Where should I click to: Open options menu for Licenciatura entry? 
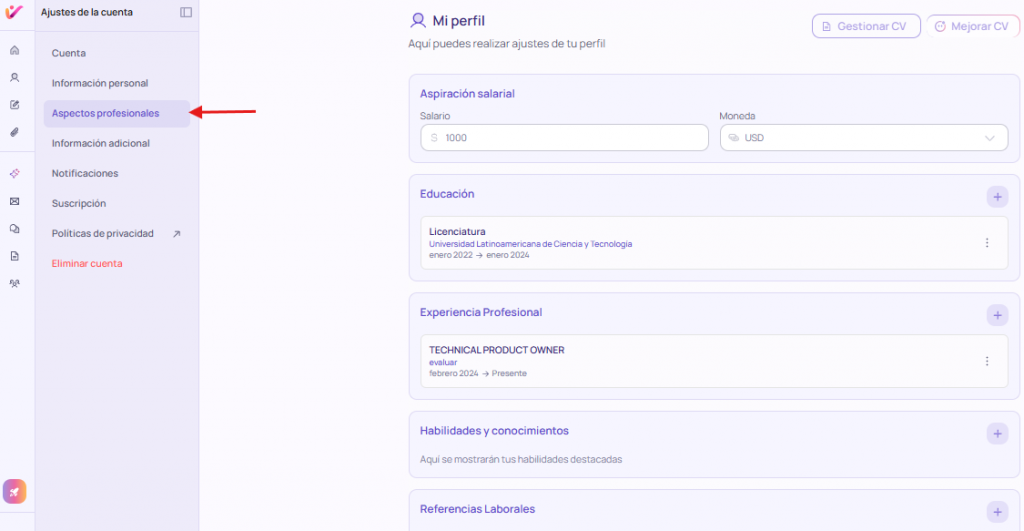pos(987,243)
